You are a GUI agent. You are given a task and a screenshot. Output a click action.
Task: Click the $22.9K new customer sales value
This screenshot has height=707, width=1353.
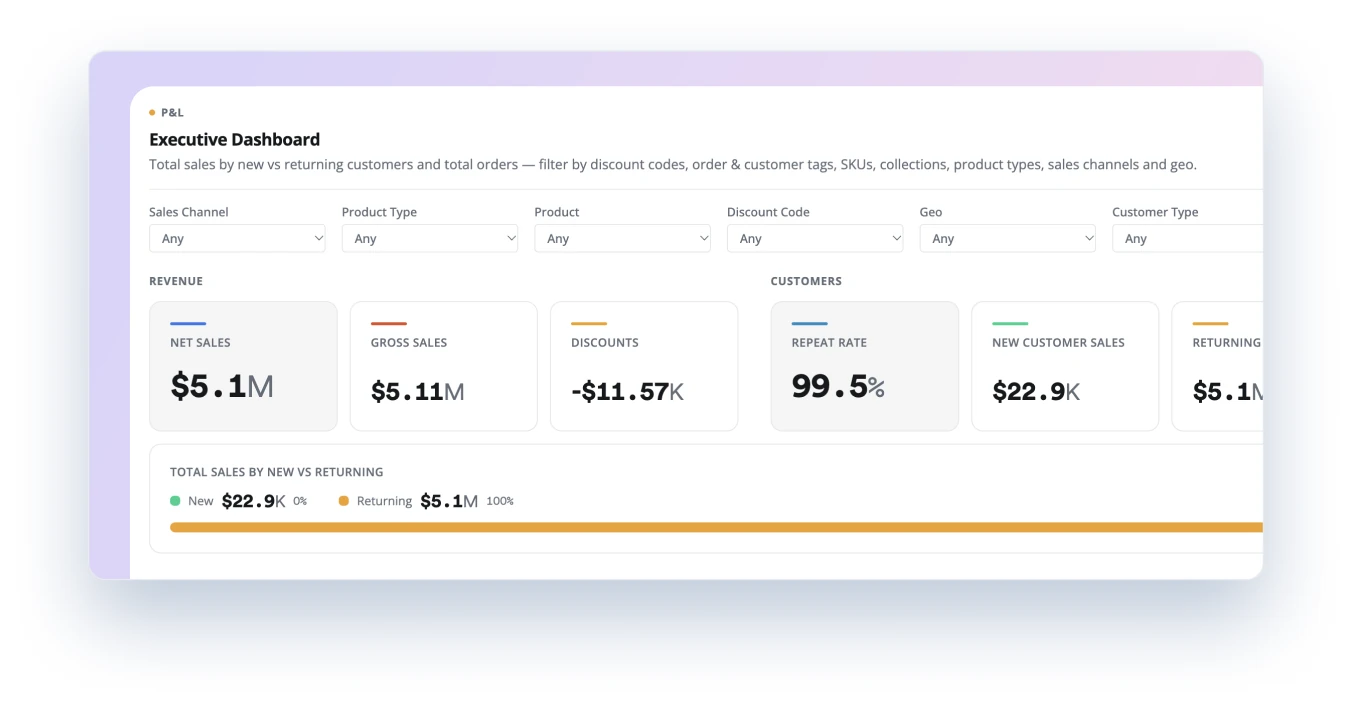pos(1036,391)
